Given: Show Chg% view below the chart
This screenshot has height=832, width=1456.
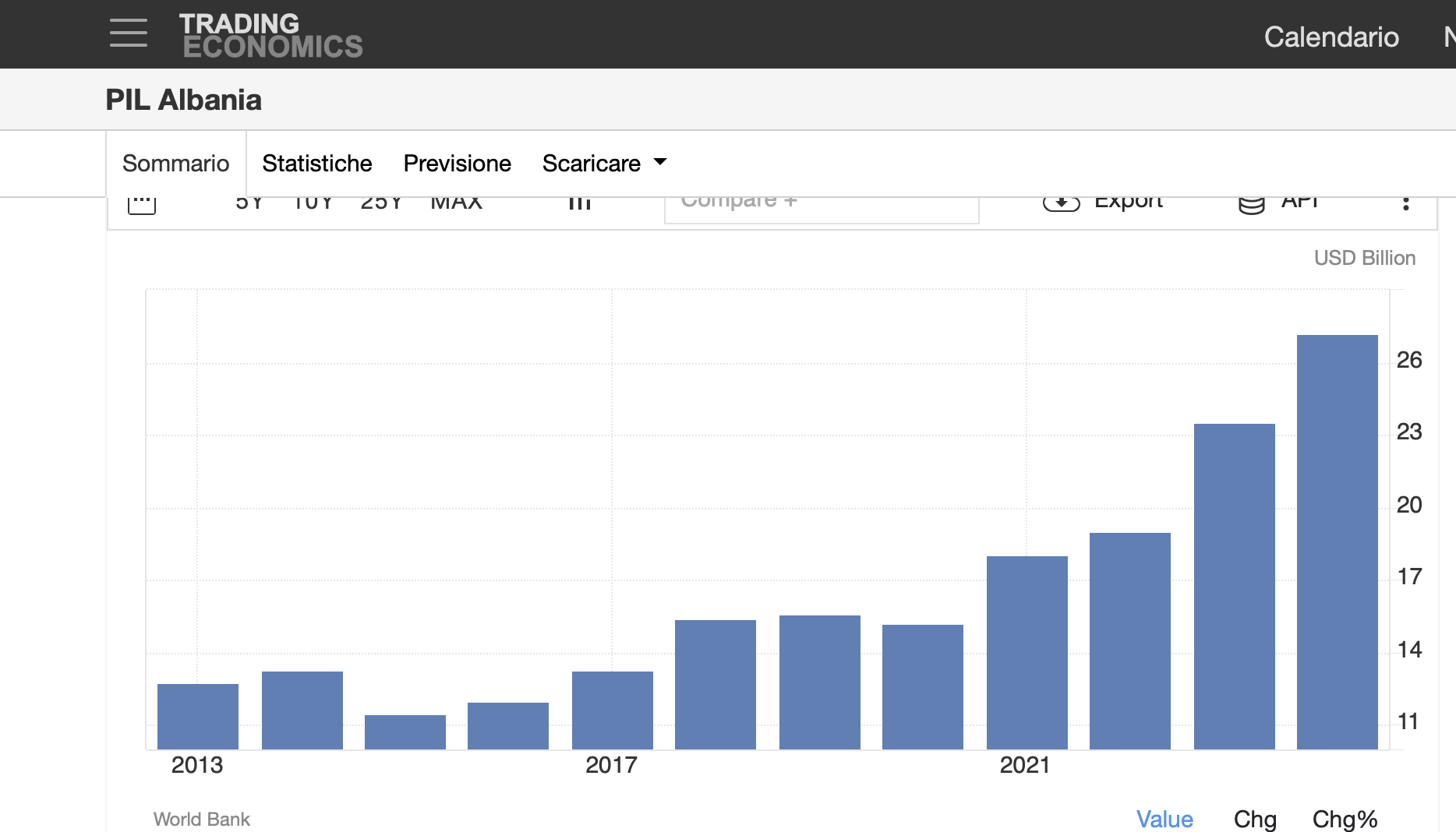Looking at the screenshot, I should (x=1345, y=819).
